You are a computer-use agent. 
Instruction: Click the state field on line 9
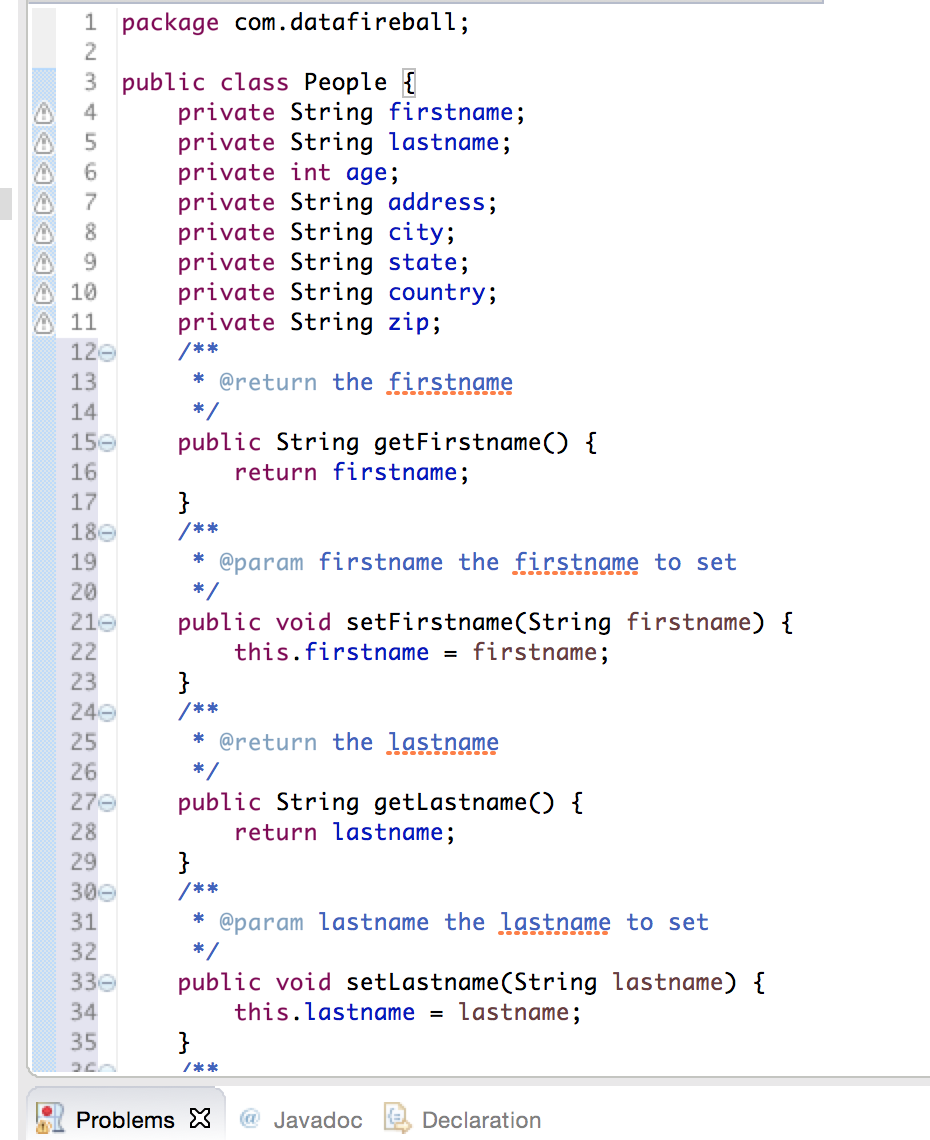(x=422, y=262)
